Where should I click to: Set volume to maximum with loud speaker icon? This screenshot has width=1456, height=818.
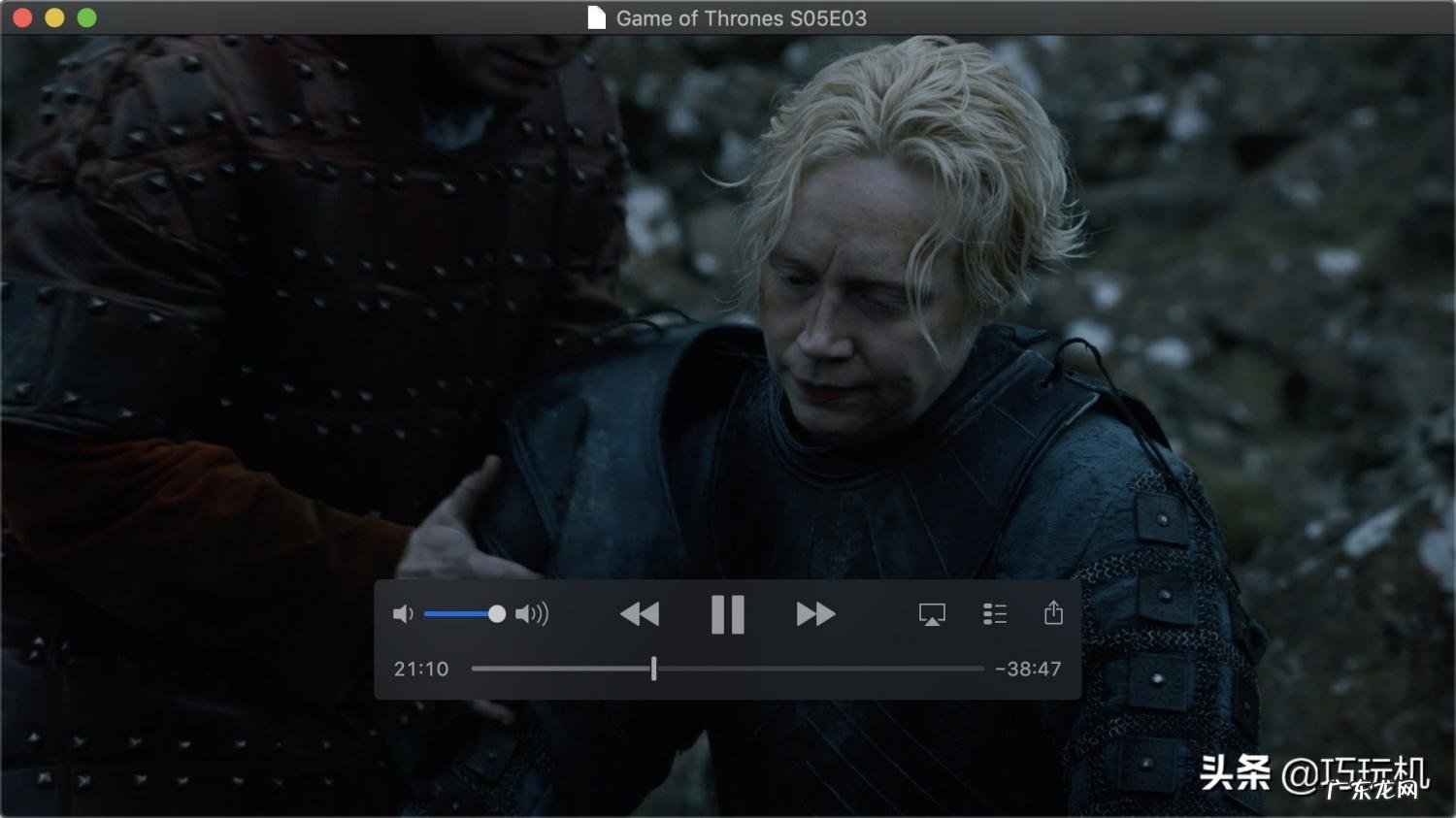[532, 614]
